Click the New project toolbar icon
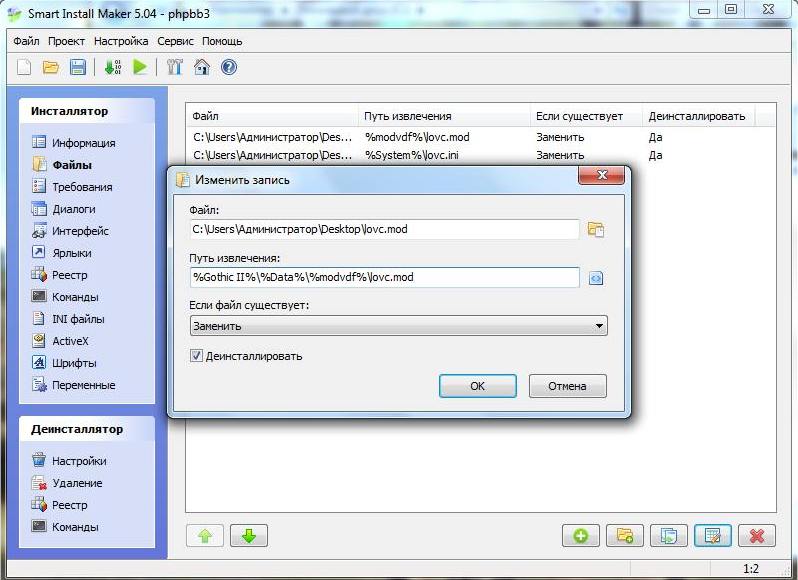Screen dimensions: 798x580 (24, 67)
